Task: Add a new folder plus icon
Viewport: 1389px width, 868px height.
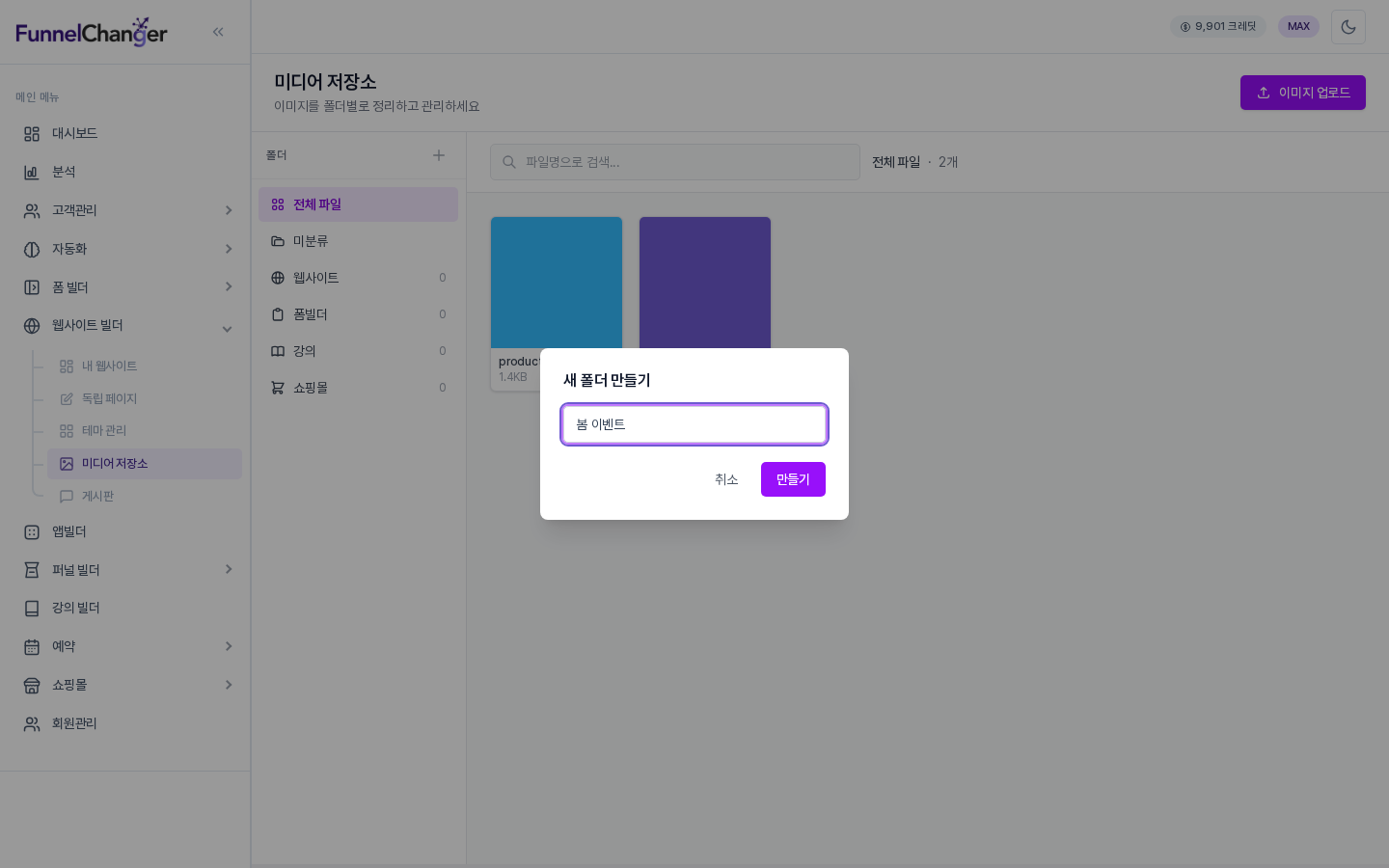Action: (439, 155)
